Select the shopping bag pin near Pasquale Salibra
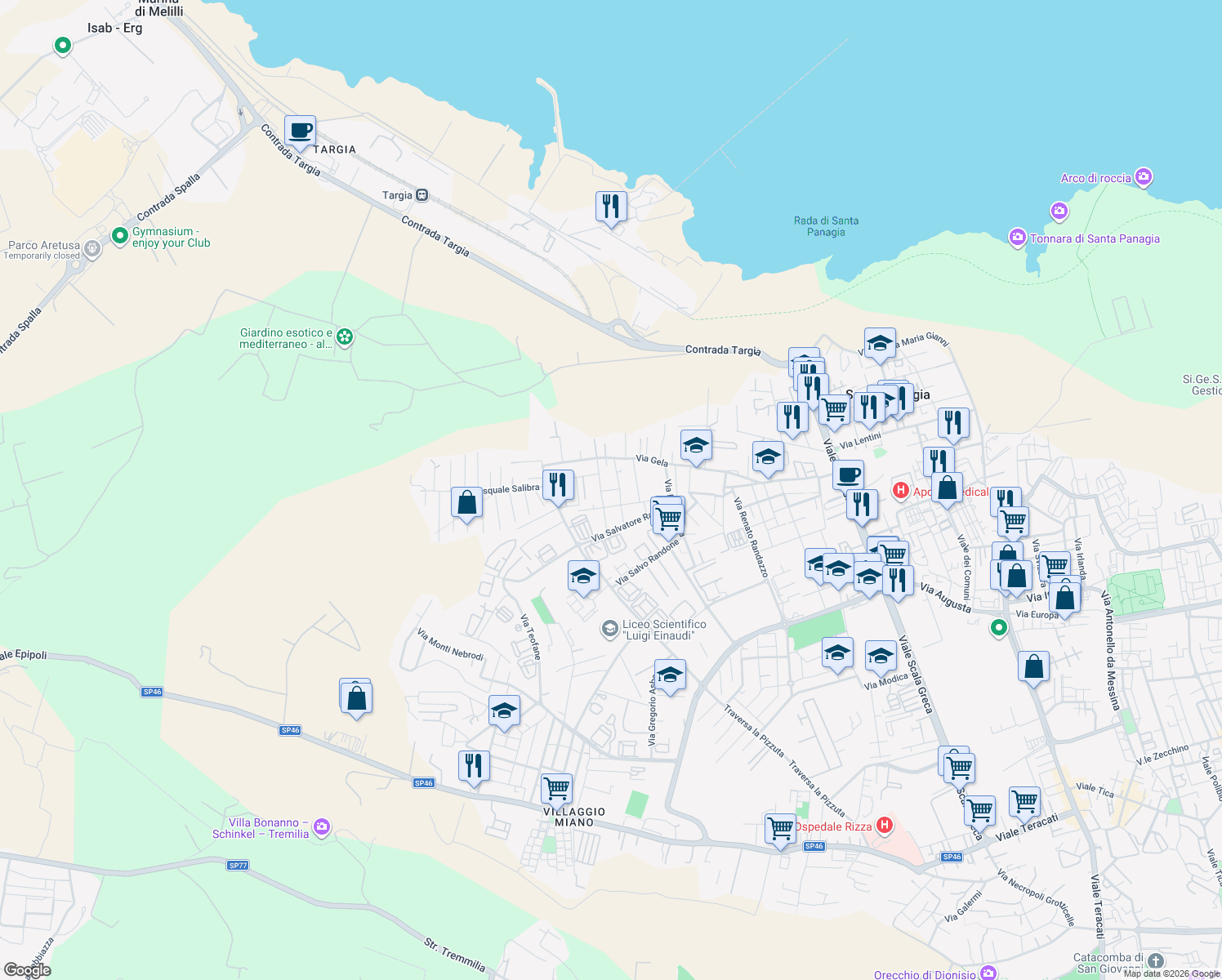The image size is (1222, 980). [466, 502]
